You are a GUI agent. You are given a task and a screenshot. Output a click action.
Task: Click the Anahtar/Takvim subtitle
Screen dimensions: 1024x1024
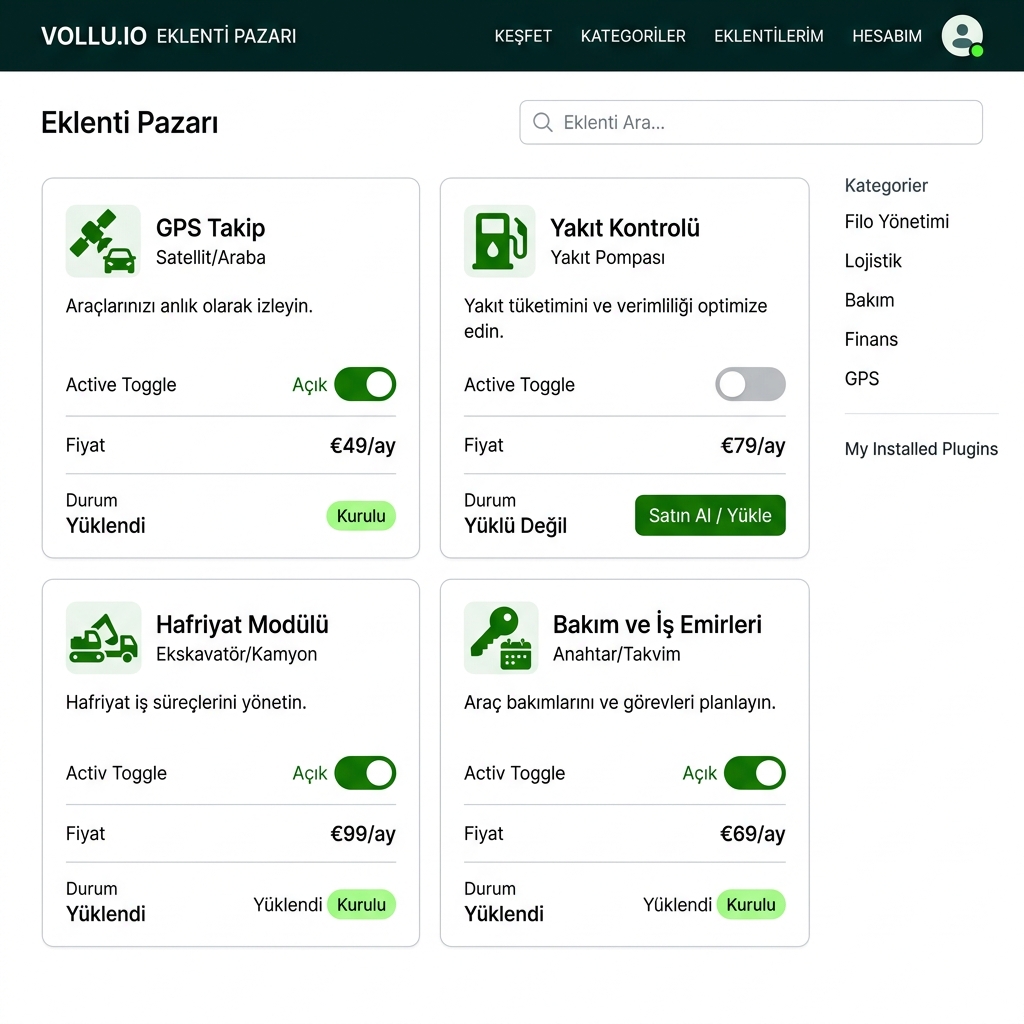point(616,654)
